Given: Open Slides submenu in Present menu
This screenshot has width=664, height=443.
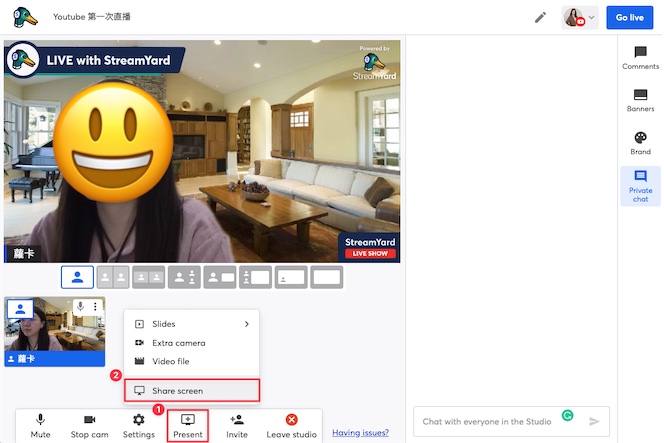Looking at the screenshot, I should pyautogui.click(x=192, y=324).
